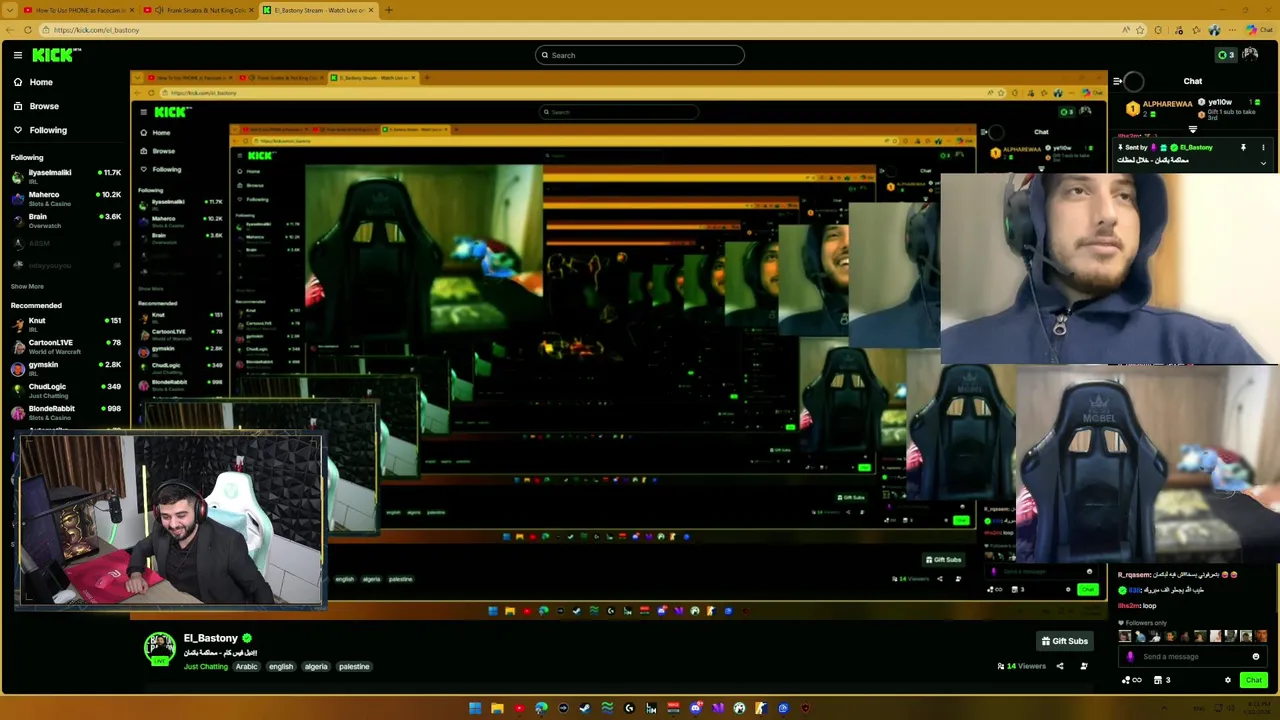Click the 14 Viewers count
This screenshot has height=720, width=1280.
[x=1021, y=666]
